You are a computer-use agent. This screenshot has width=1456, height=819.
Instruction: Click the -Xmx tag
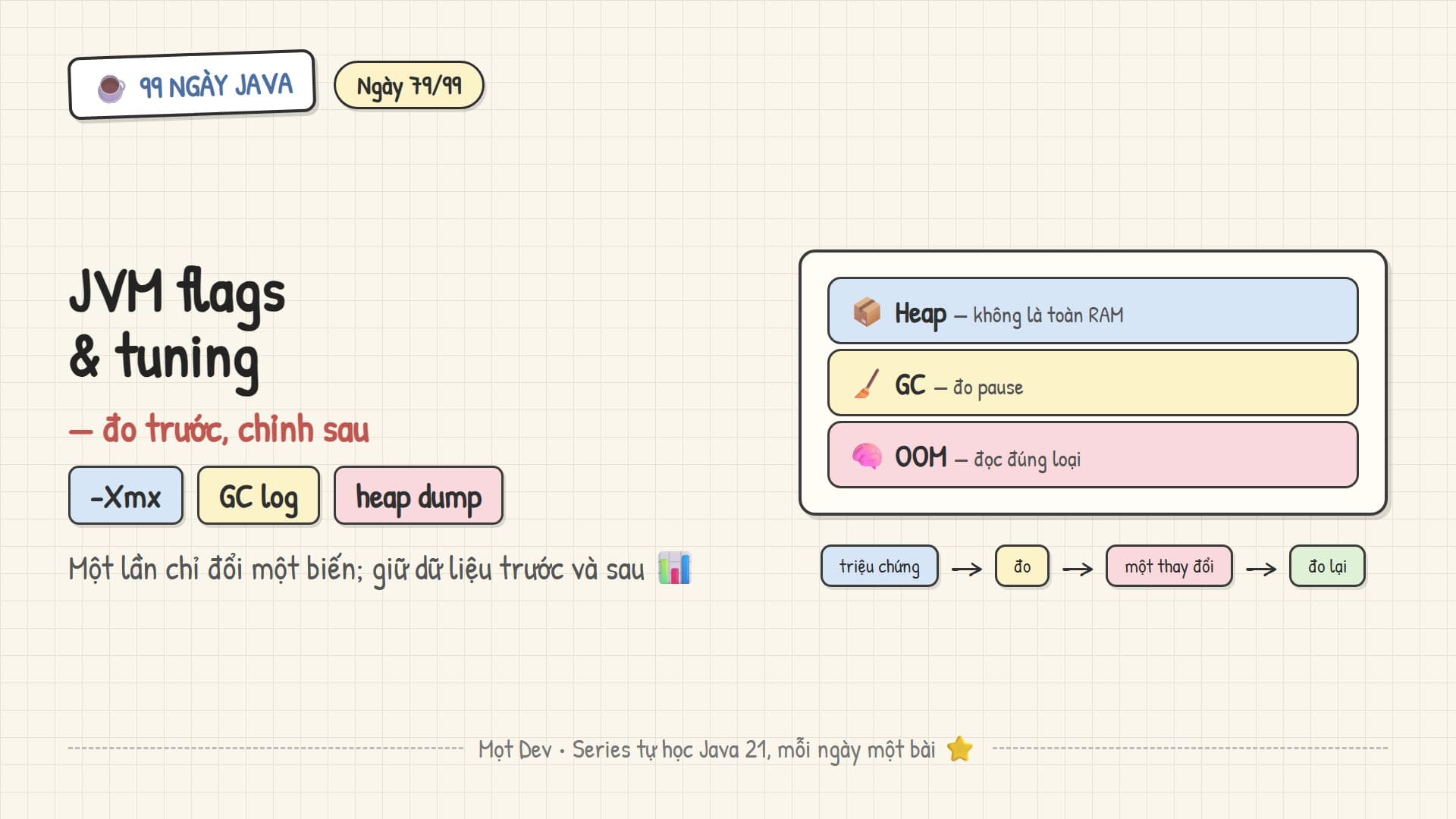[126, 496]
